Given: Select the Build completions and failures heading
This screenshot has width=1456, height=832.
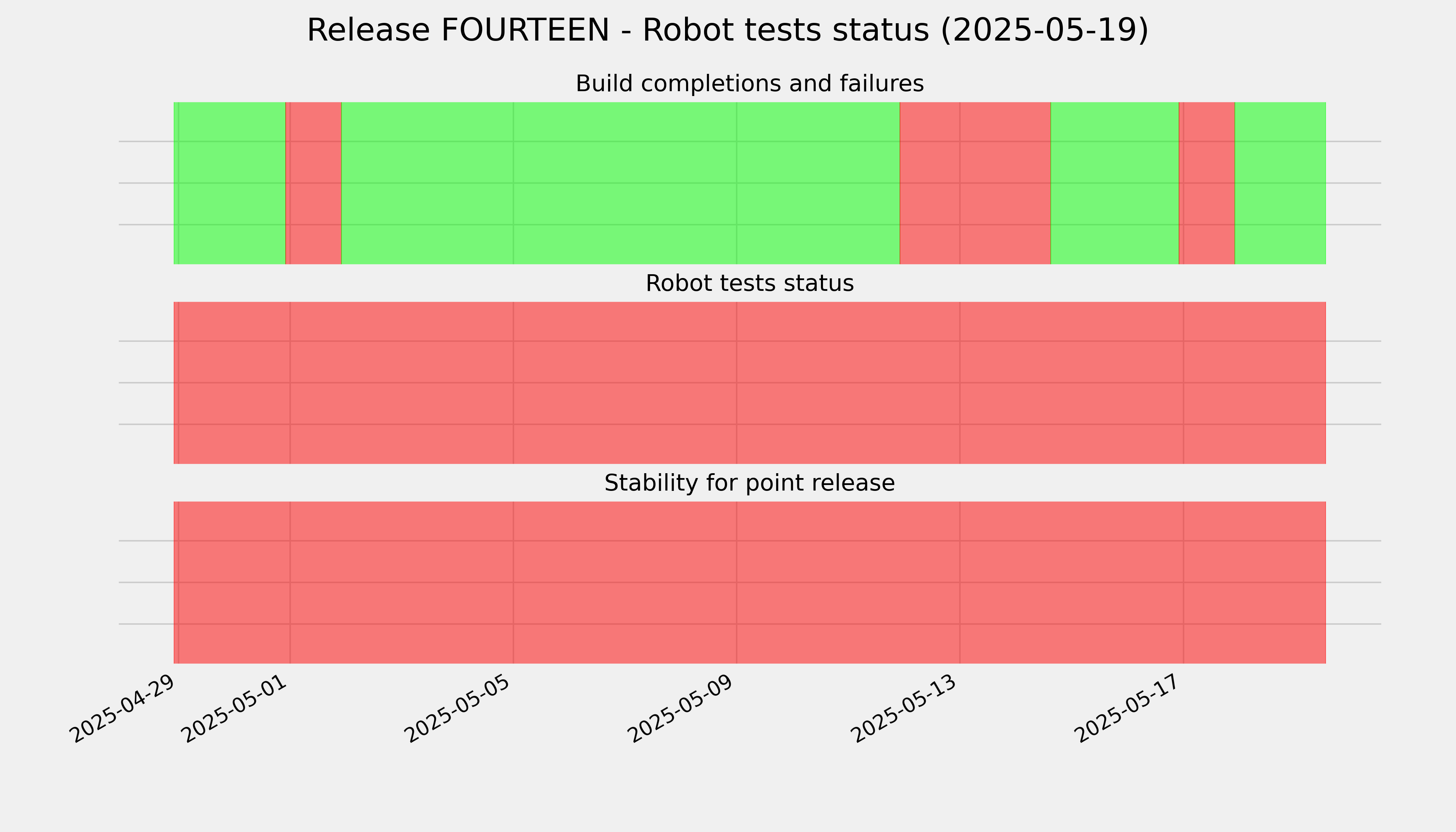Looking at the screenshot, I should point(749,84).
